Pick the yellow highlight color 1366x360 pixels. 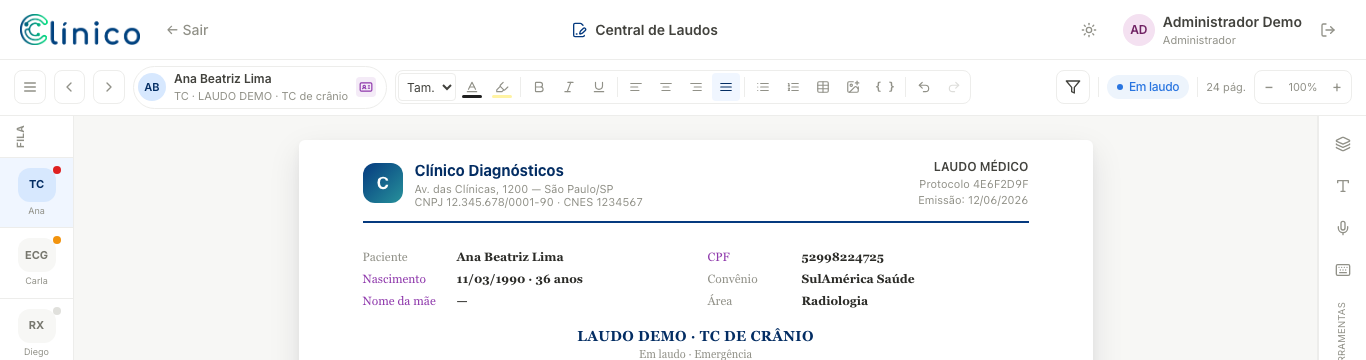[502, 87]
